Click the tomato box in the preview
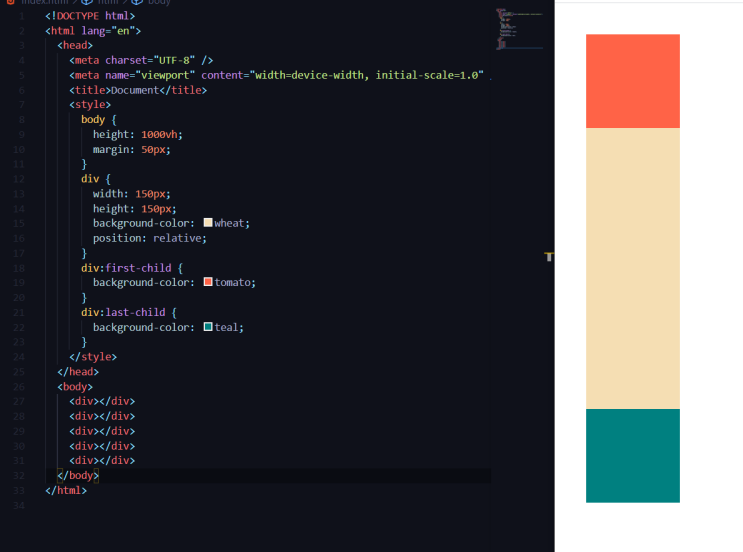 633,81
